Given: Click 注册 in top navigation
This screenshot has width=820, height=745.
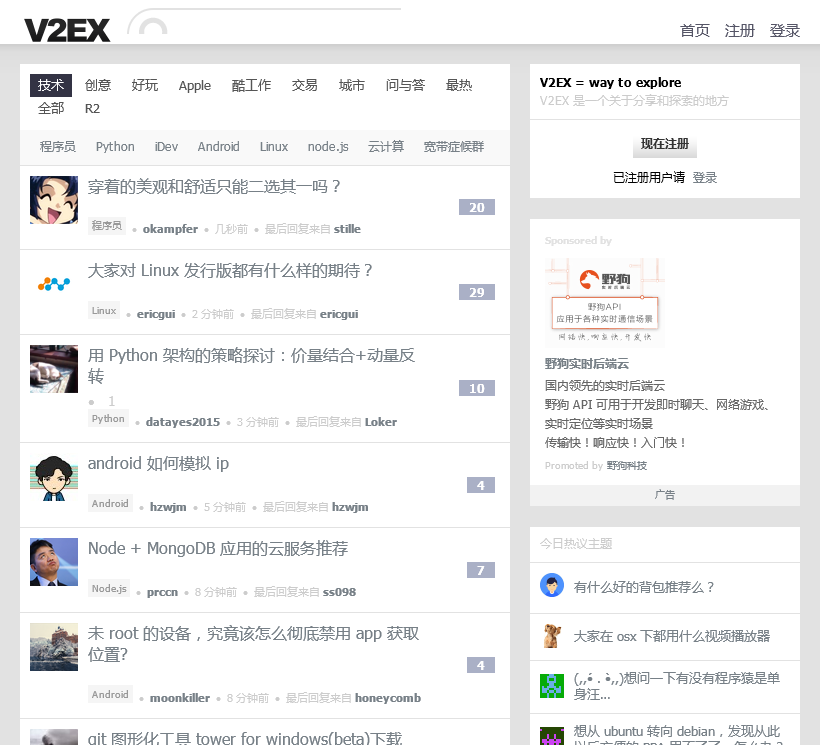Looking at the screenshot, I should (x=739, y=30).
